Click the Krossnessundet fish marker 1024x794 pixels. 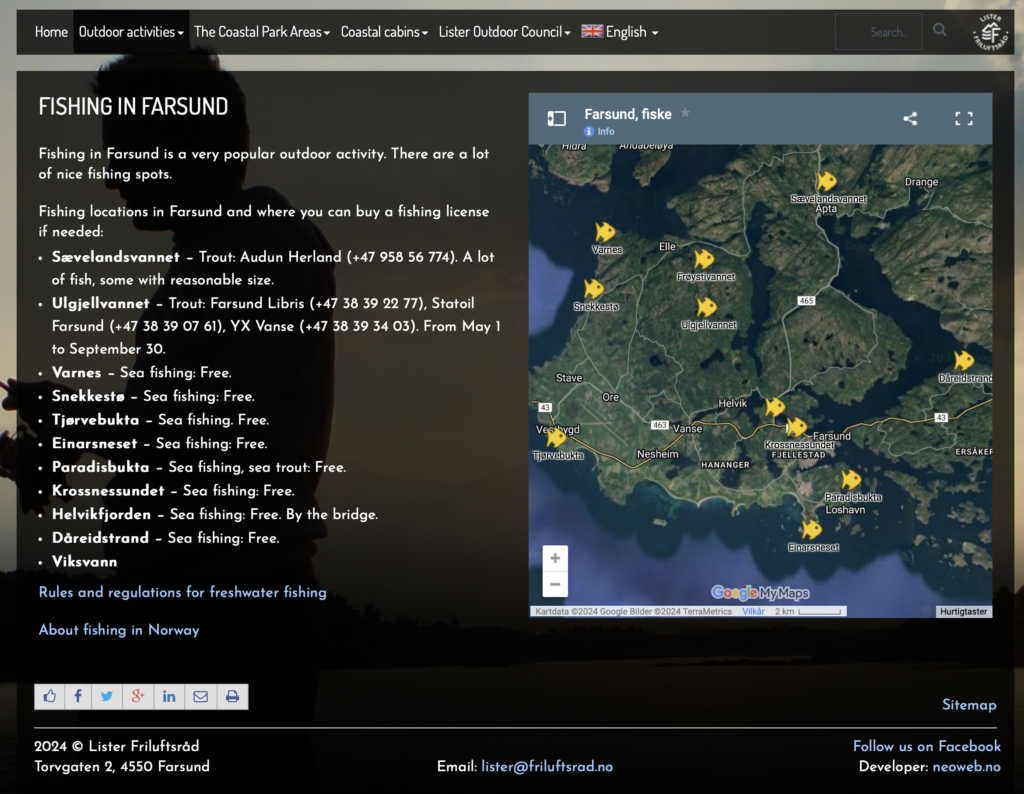pyautogui.click(x=797, y=428)
